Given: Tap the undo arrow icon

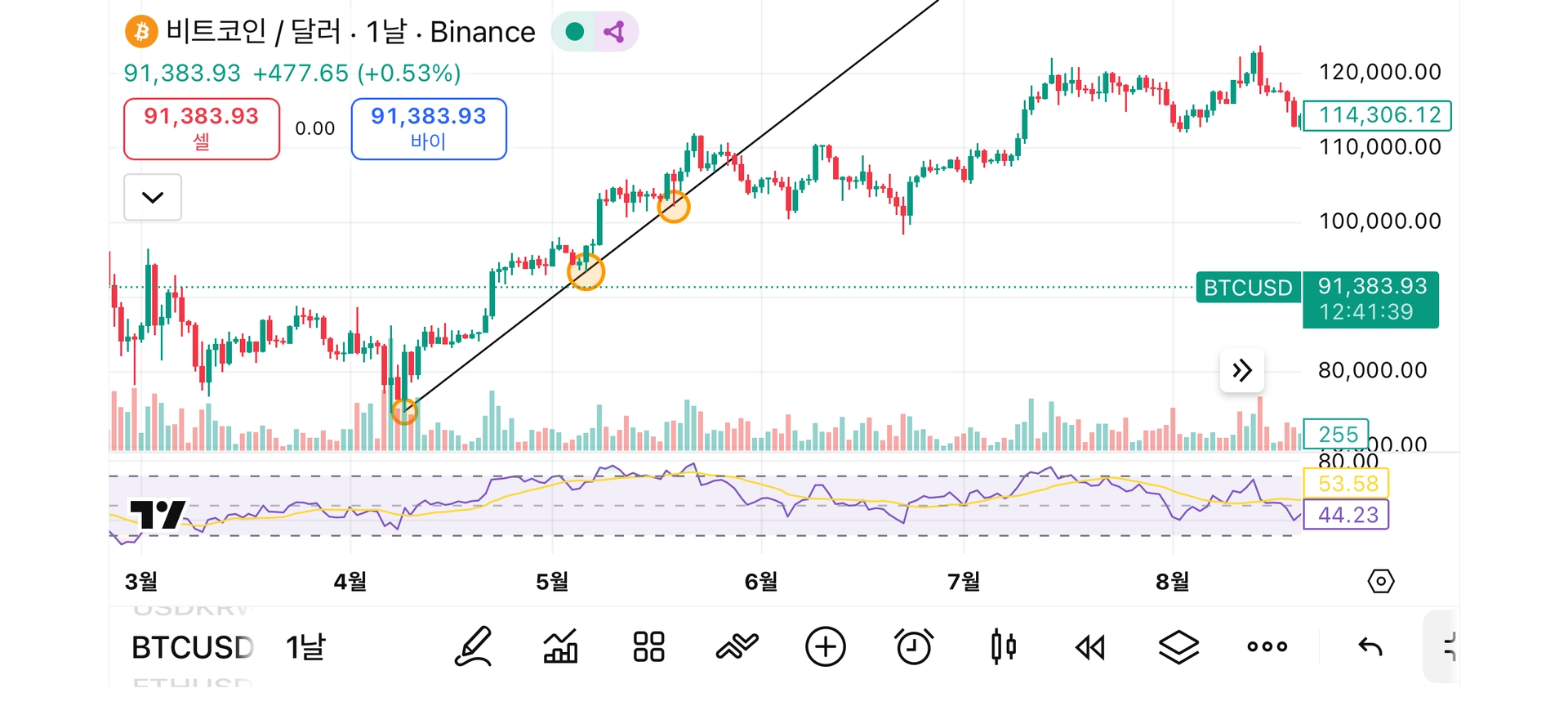Looking at the screenshot, I should pyautogui.click(x=1370, y=647).
